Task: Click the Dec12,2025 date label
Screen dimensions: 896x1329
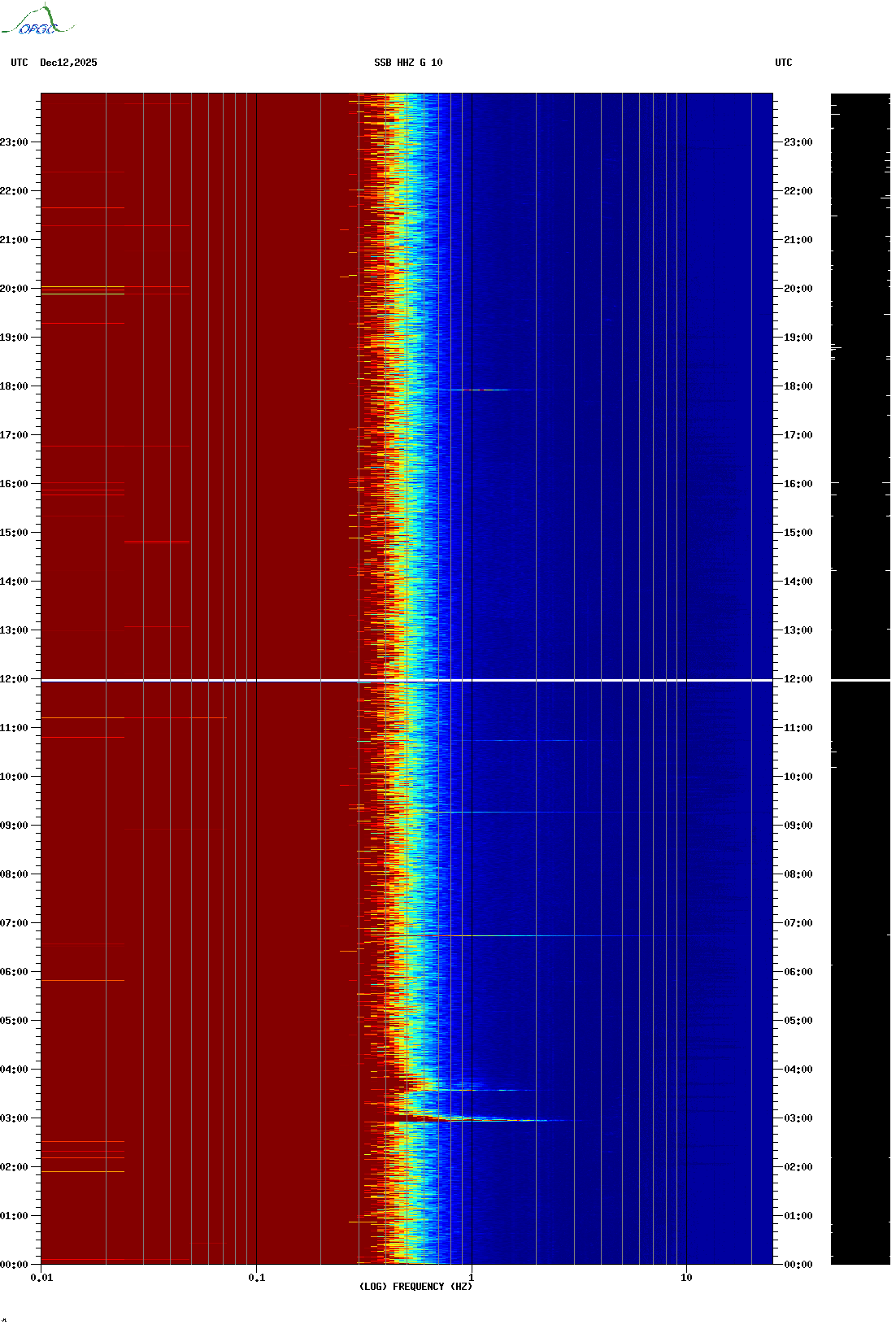Action: pyautogui.click(x=68, y=63)
